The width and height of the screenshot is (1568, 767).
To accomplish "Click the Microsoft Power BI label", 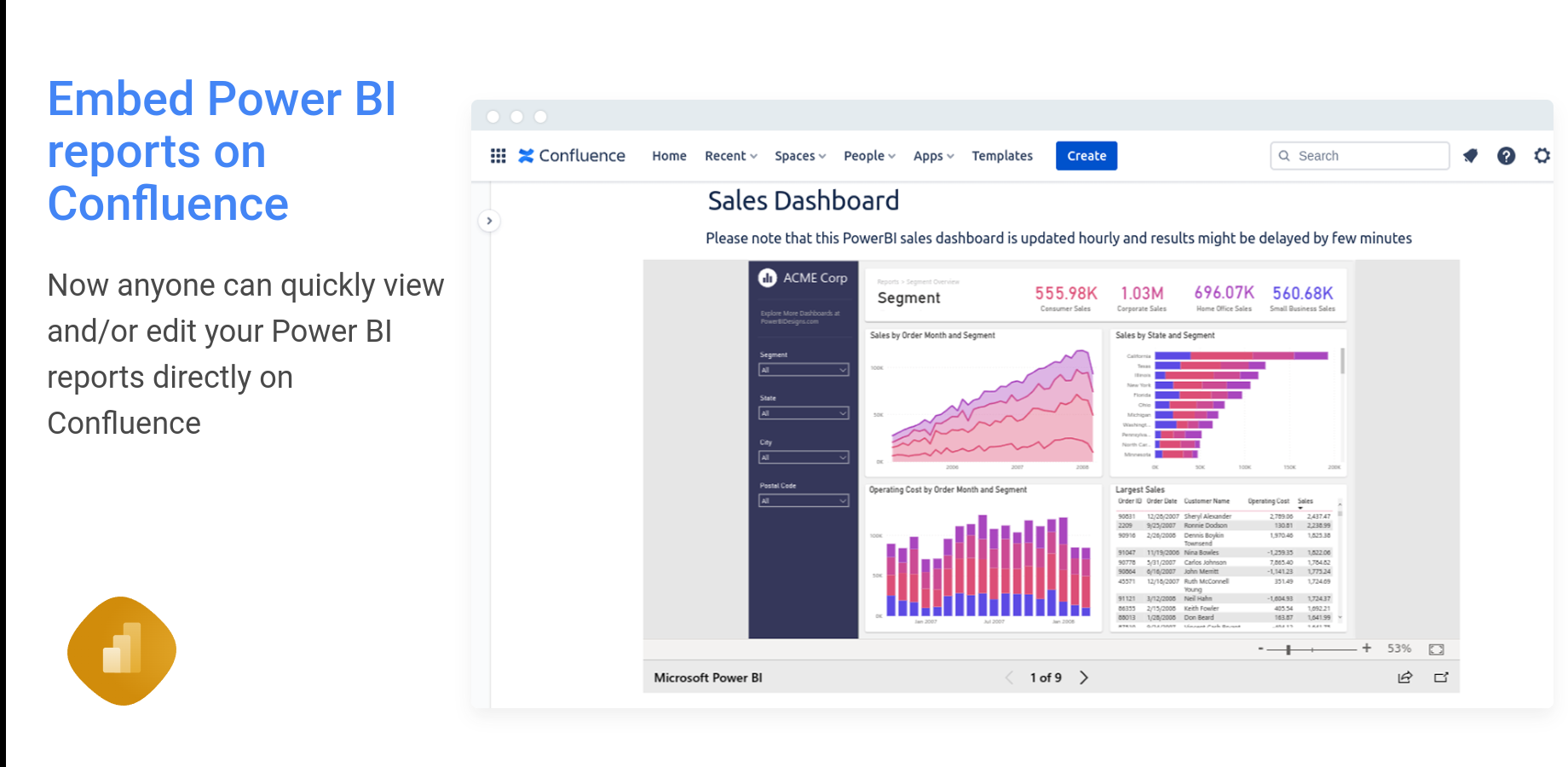I will pos(708,678).
